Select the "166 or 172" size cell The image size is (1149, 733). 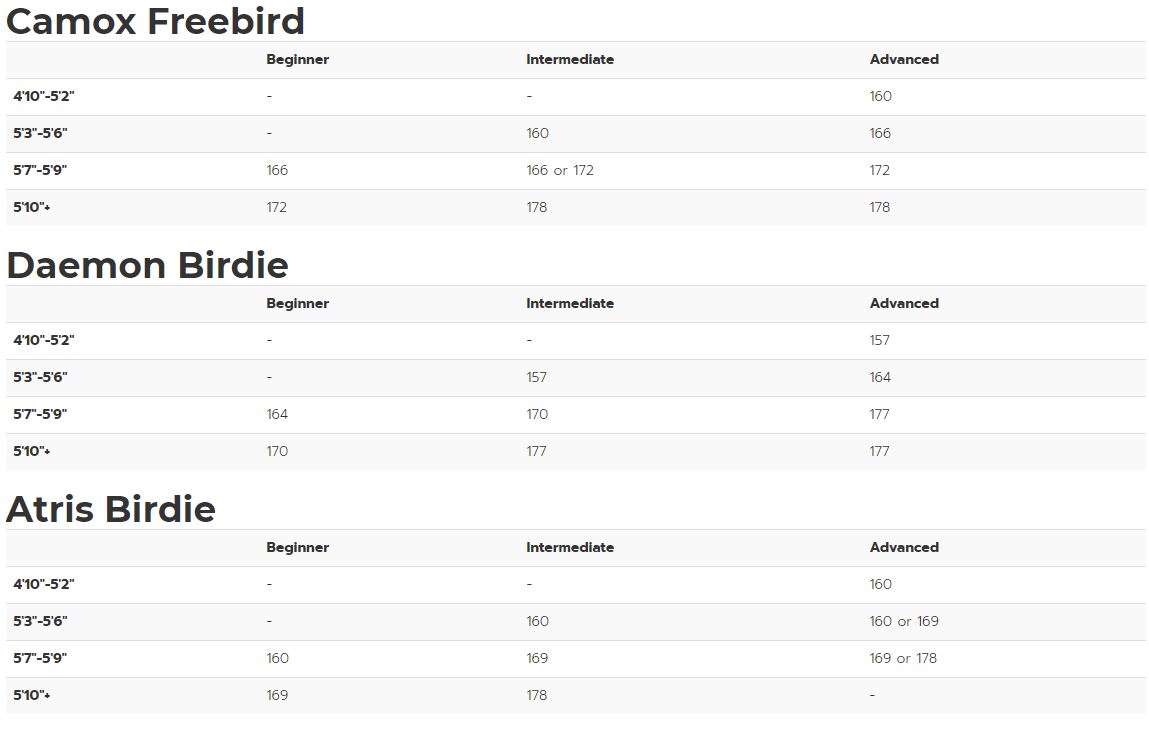pyautogui.click(x=560, y=170)
